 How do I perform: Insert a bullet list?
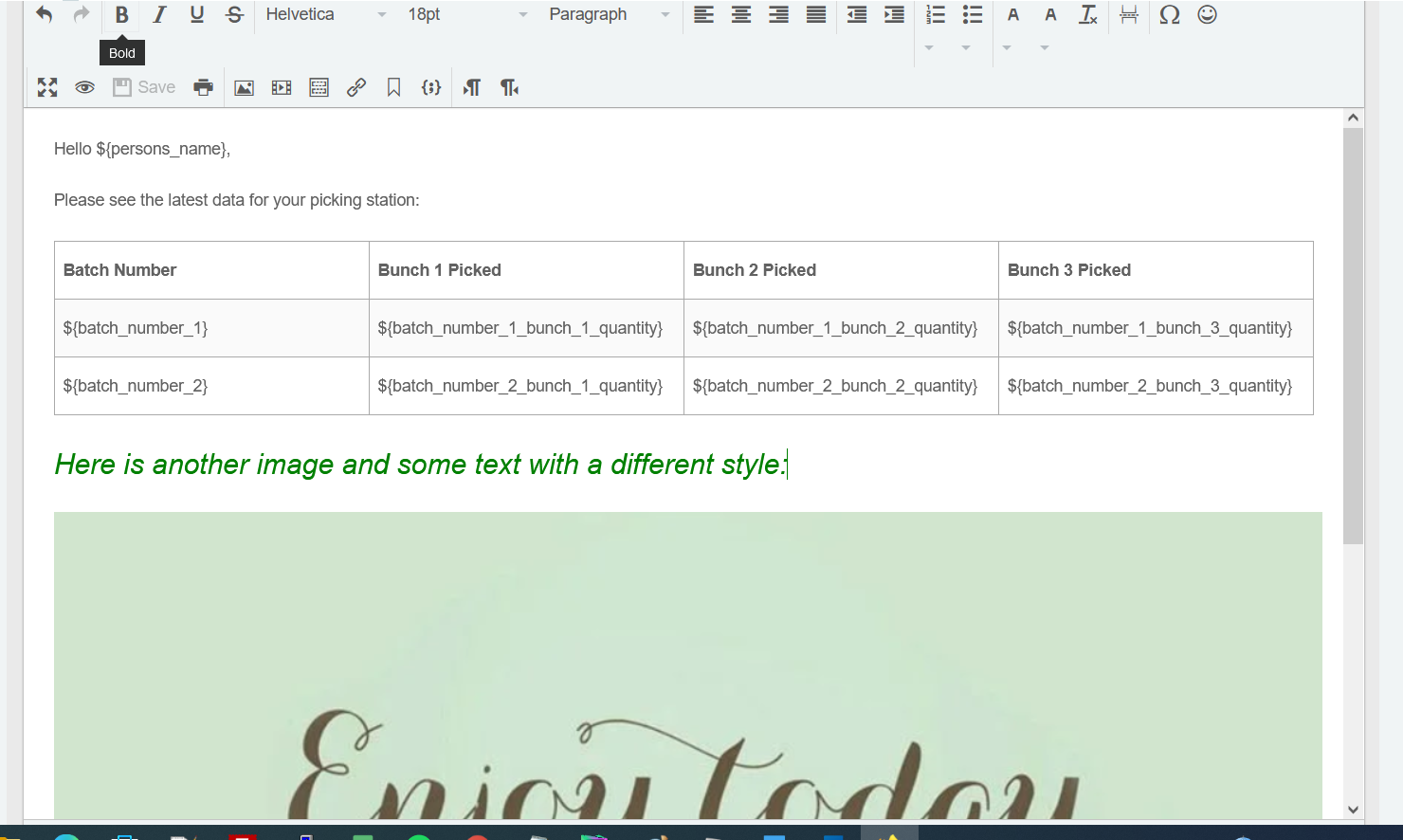click(973, 14)
